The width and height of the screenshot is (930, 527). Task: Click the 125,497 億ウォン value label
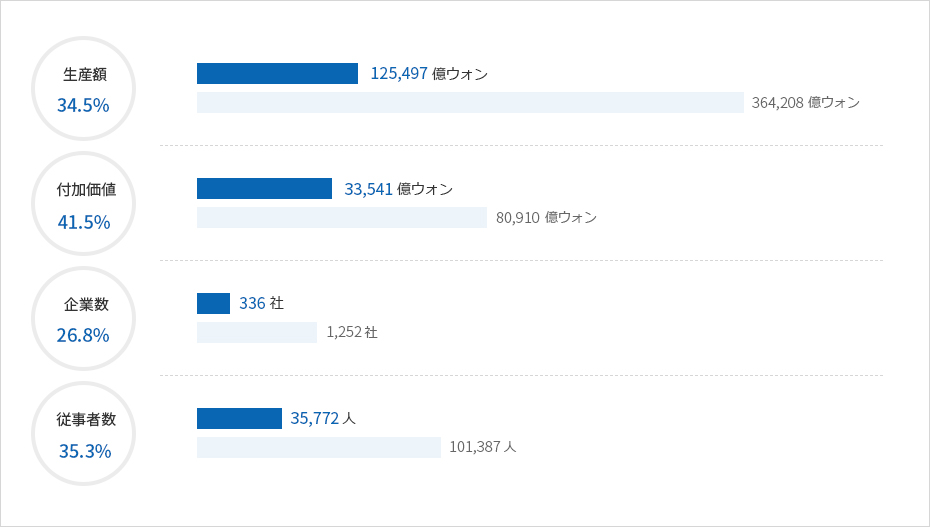pyautogui.click(x=429, y=74)
